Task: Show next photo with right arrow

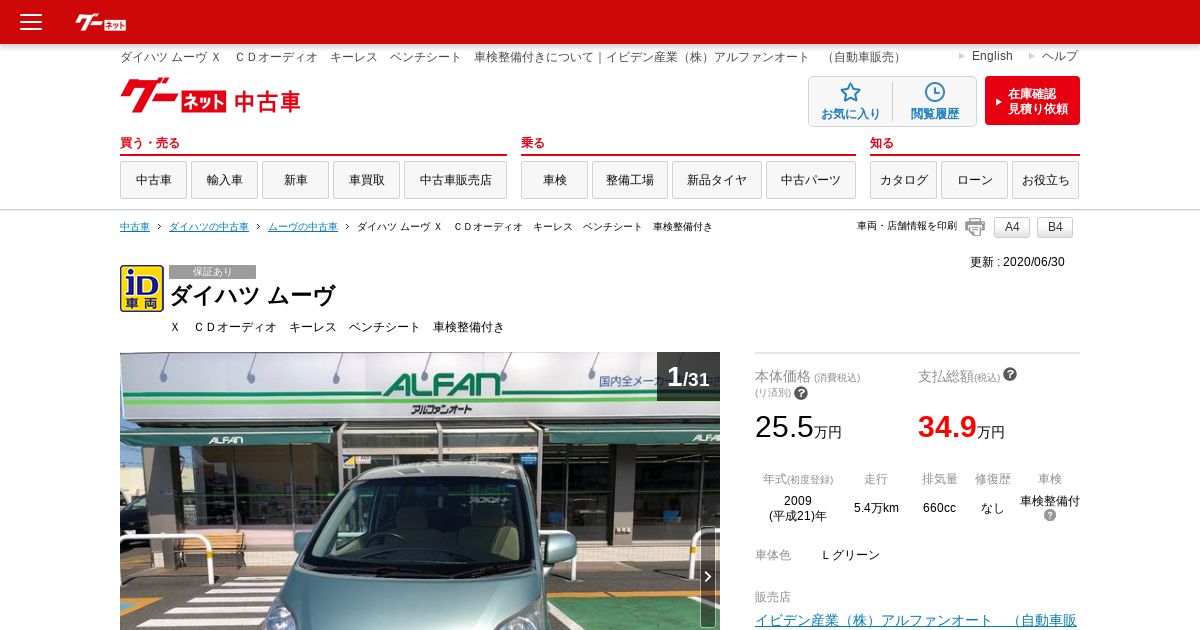Action: [x=708, y=577]
